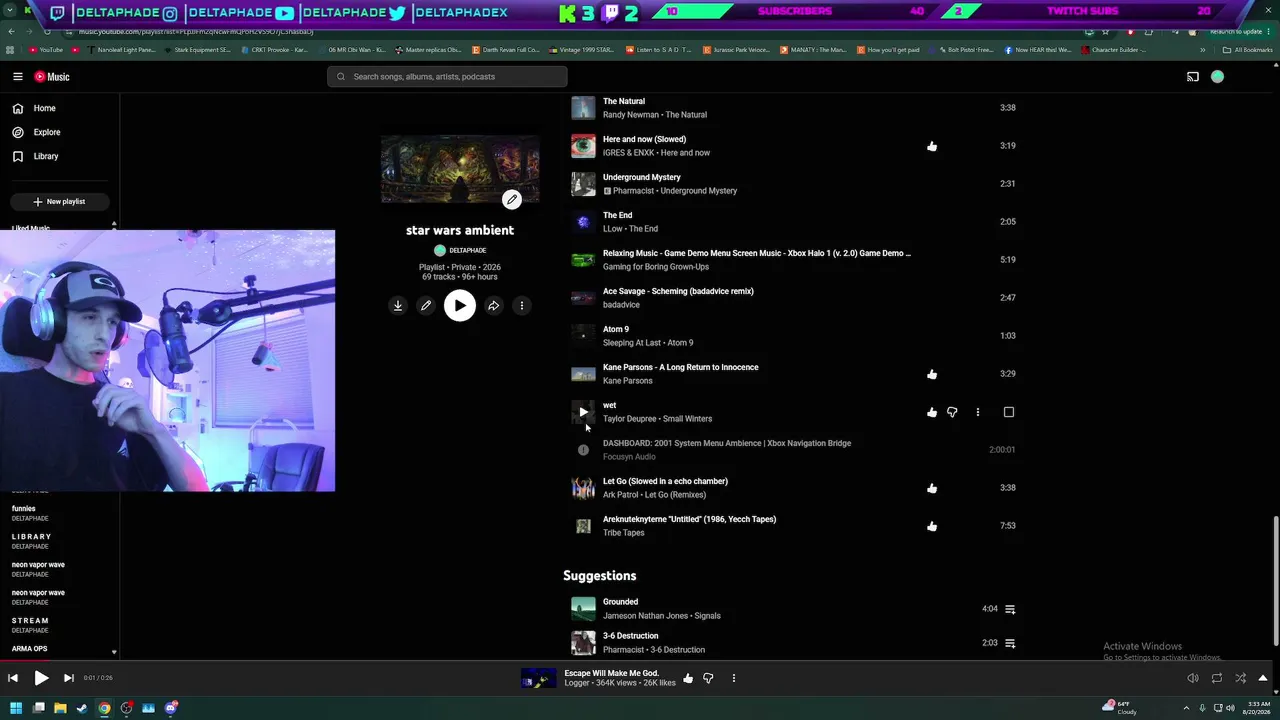Open the Cast to device icon
This screenshot has width=1280, height=720.
pyautogui.click(x=1192, y=77)
